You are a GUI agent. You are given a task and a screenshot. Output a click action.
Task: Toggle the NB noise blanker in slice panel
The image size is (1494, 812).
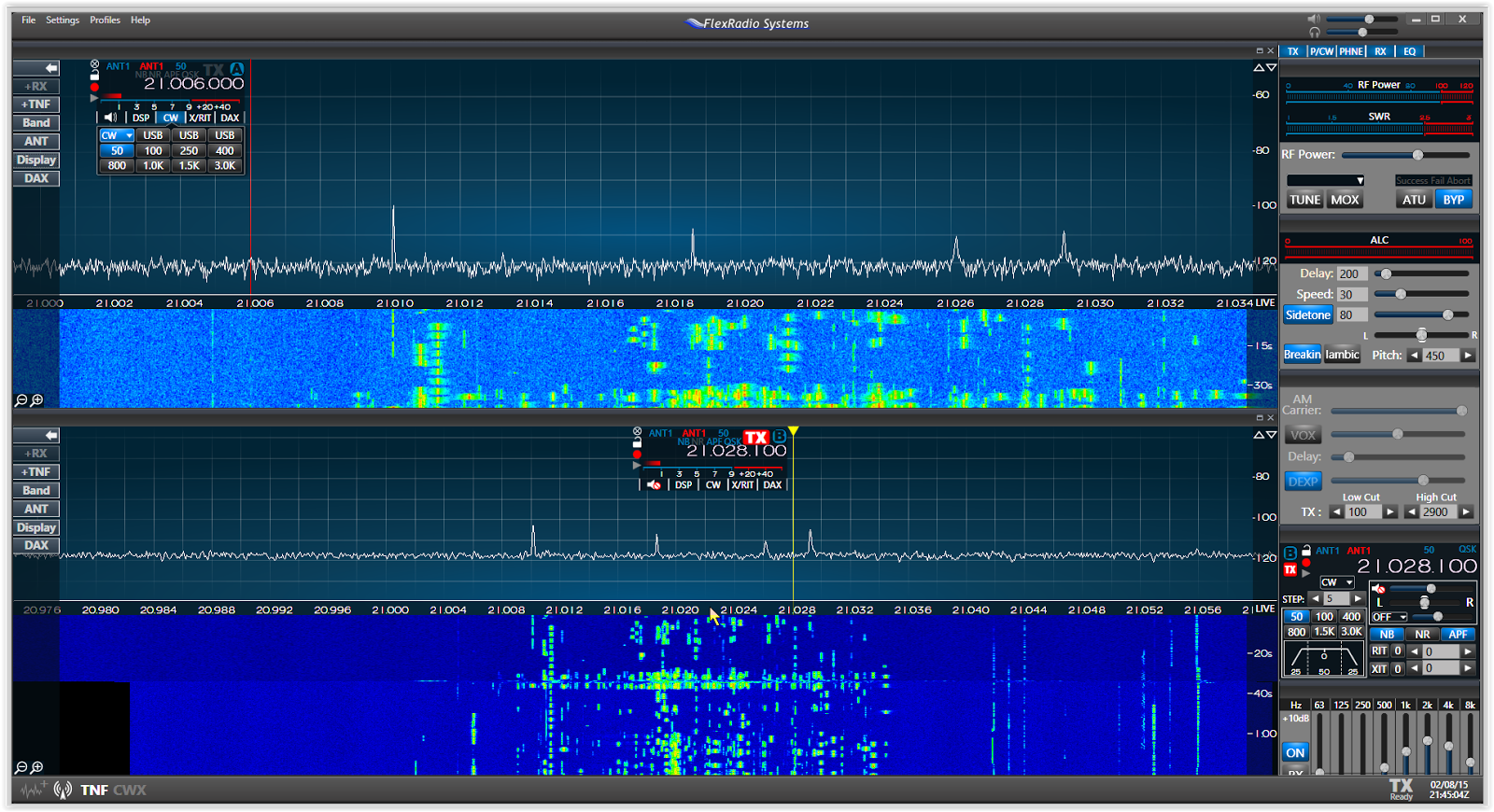[1387, 634]
